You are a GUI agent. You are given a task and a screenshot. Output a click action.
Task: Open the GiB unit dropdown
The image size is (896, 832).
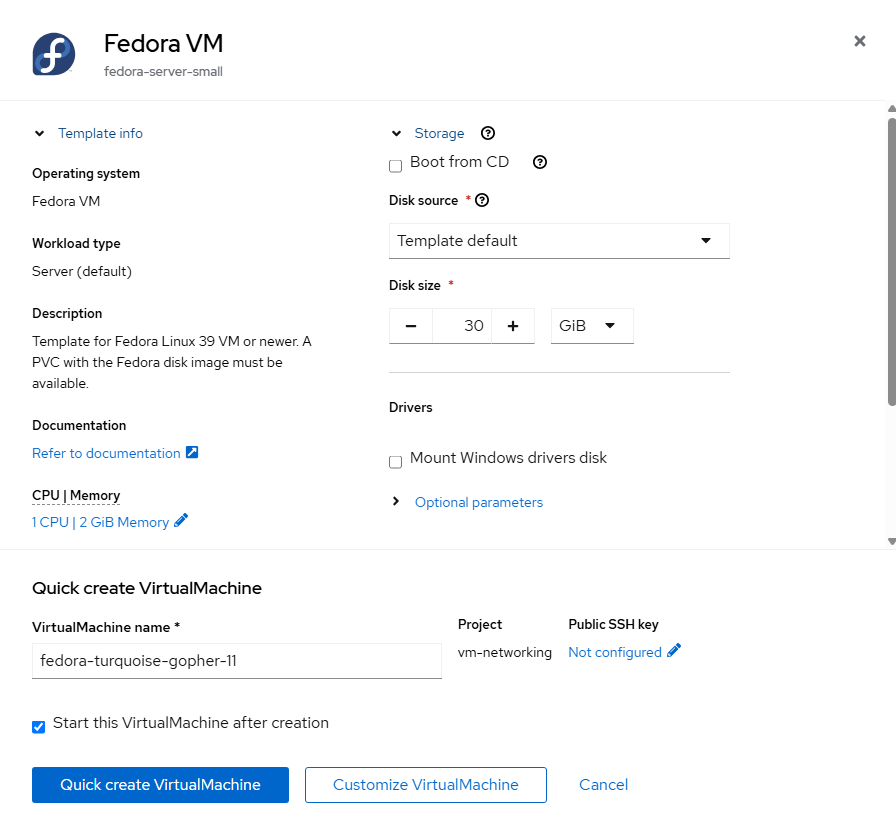[x=592, y=326]
